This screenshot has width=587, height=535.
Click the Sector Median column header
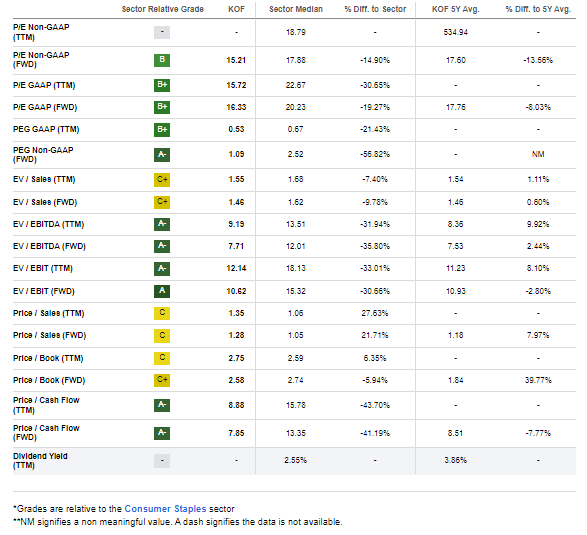coord(296,9)
